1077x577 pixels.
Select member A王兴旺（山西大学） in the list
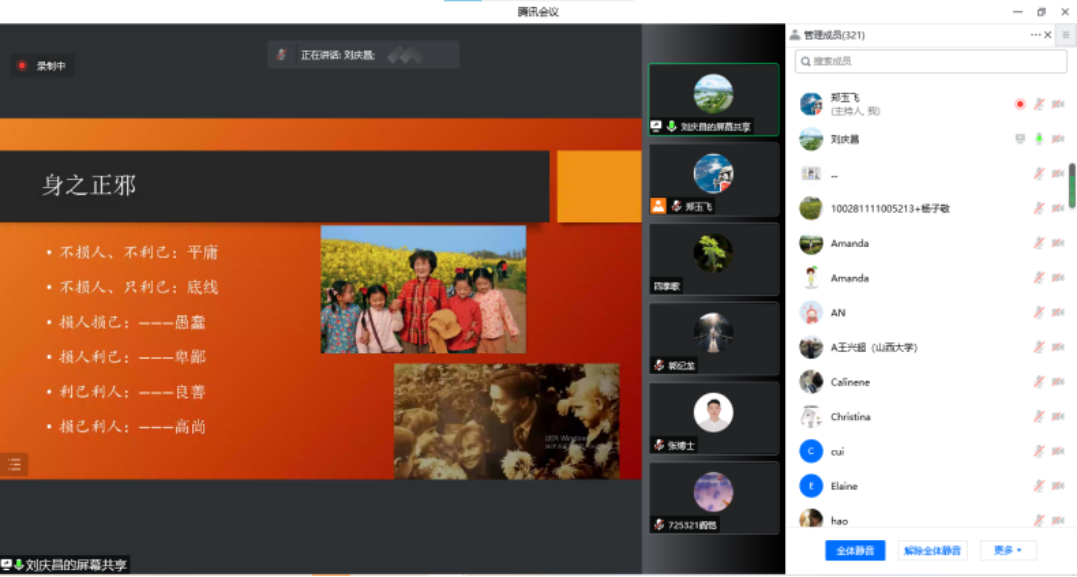(x=873, y=348)
